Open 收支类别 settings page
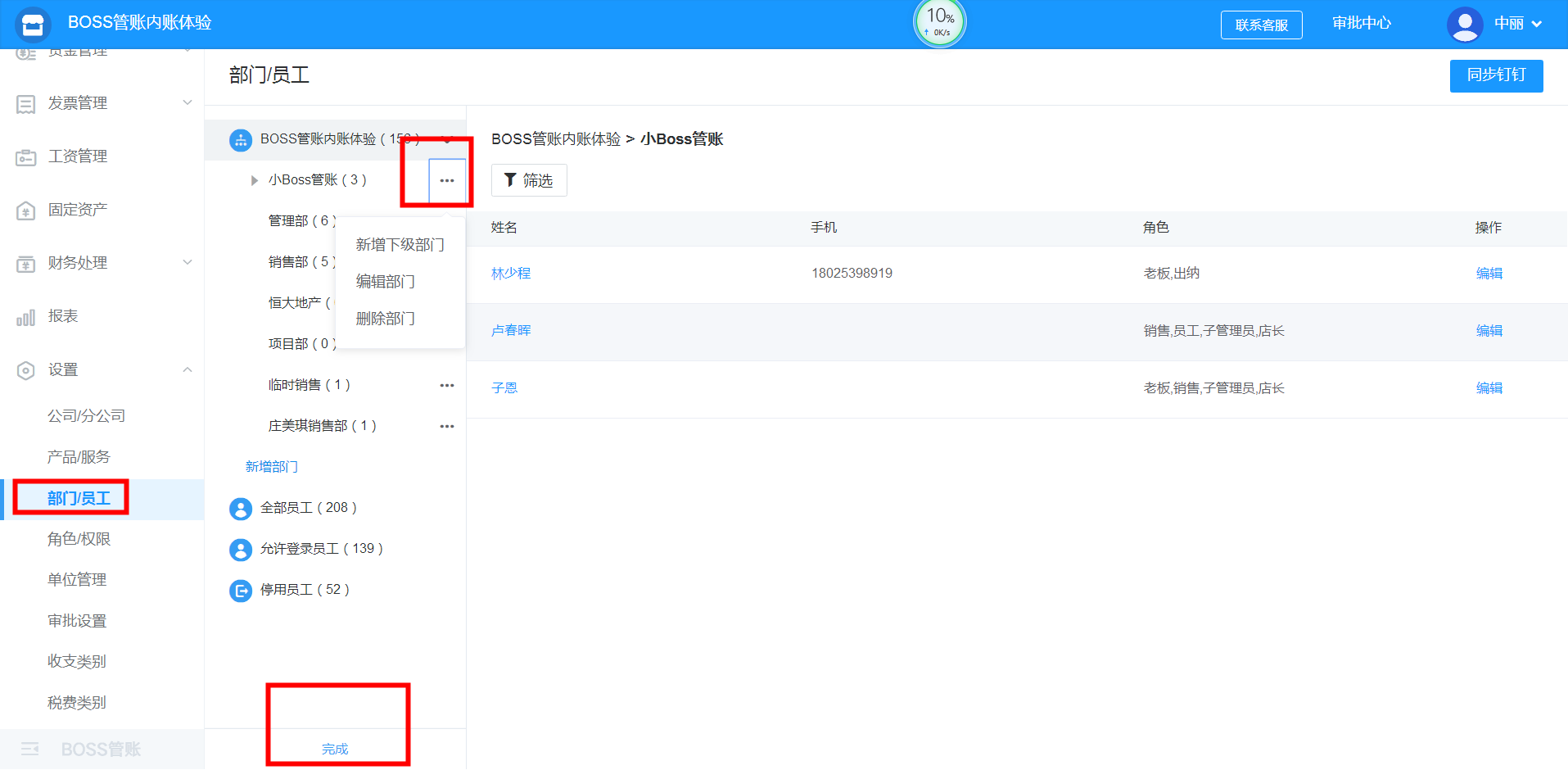 point(77,662)
